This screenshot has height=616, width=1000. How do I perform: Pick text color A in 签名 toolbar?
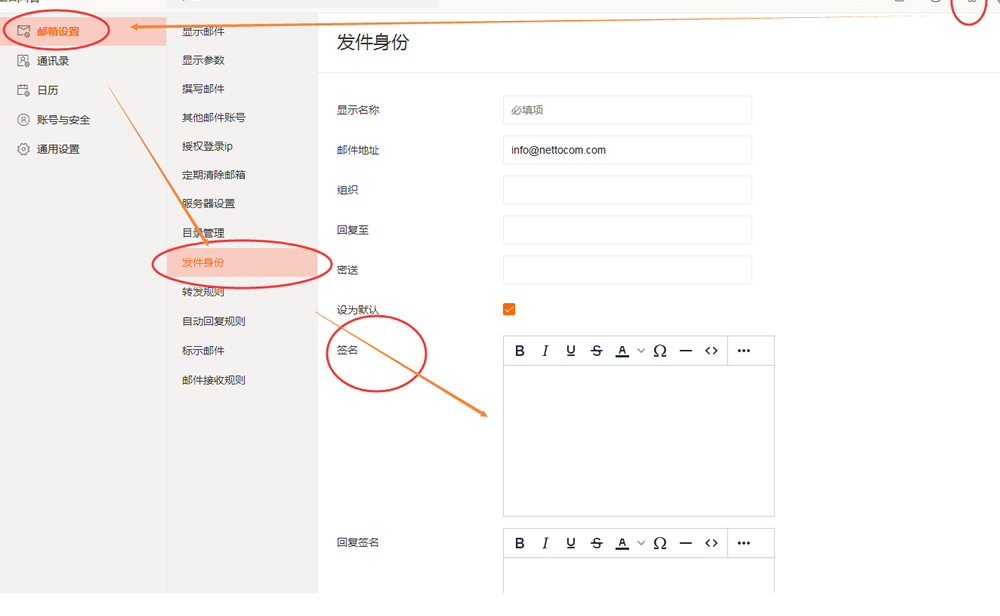(622, 351)
